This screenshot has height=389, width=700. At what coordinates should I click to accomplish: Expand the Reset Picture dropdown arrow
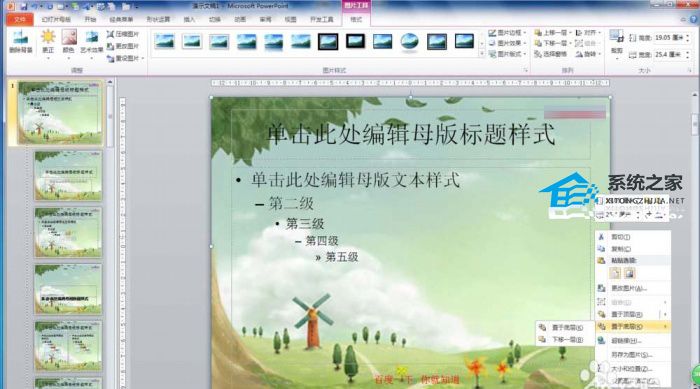coord(143,59)
